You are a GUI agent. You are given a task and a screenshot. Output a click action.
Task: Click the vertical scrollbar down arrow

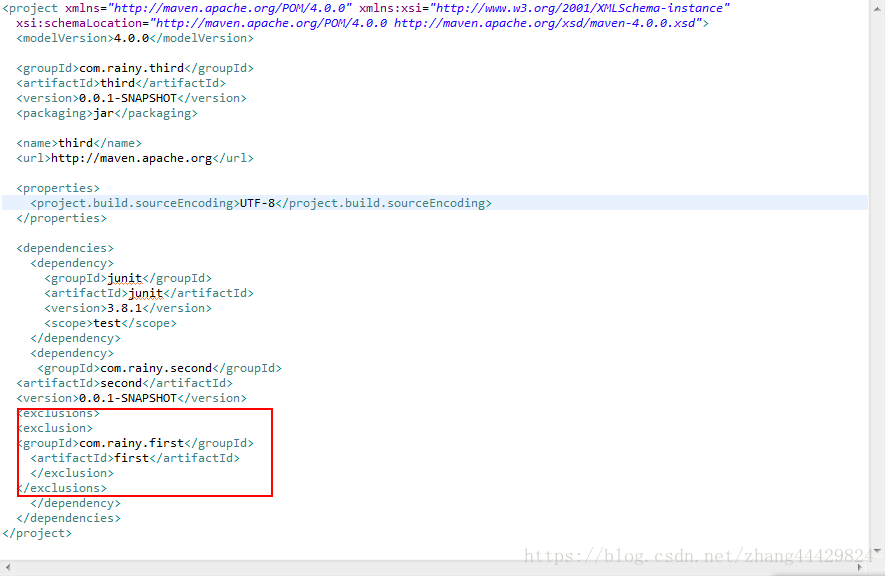(x=877, y=550)
